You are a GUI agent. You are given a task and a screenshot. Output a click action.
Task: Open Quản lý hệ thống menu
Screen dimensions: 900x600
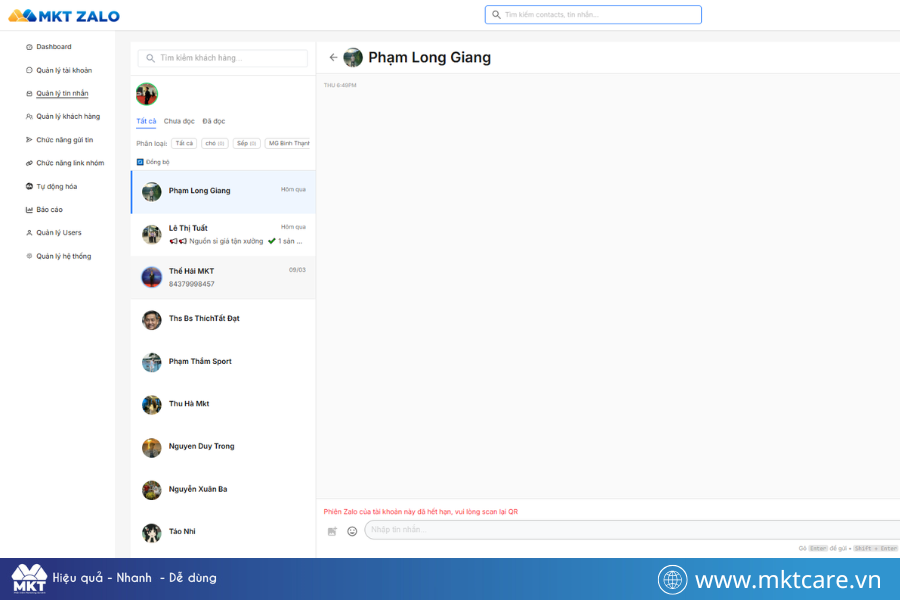(x=64, y=256)
